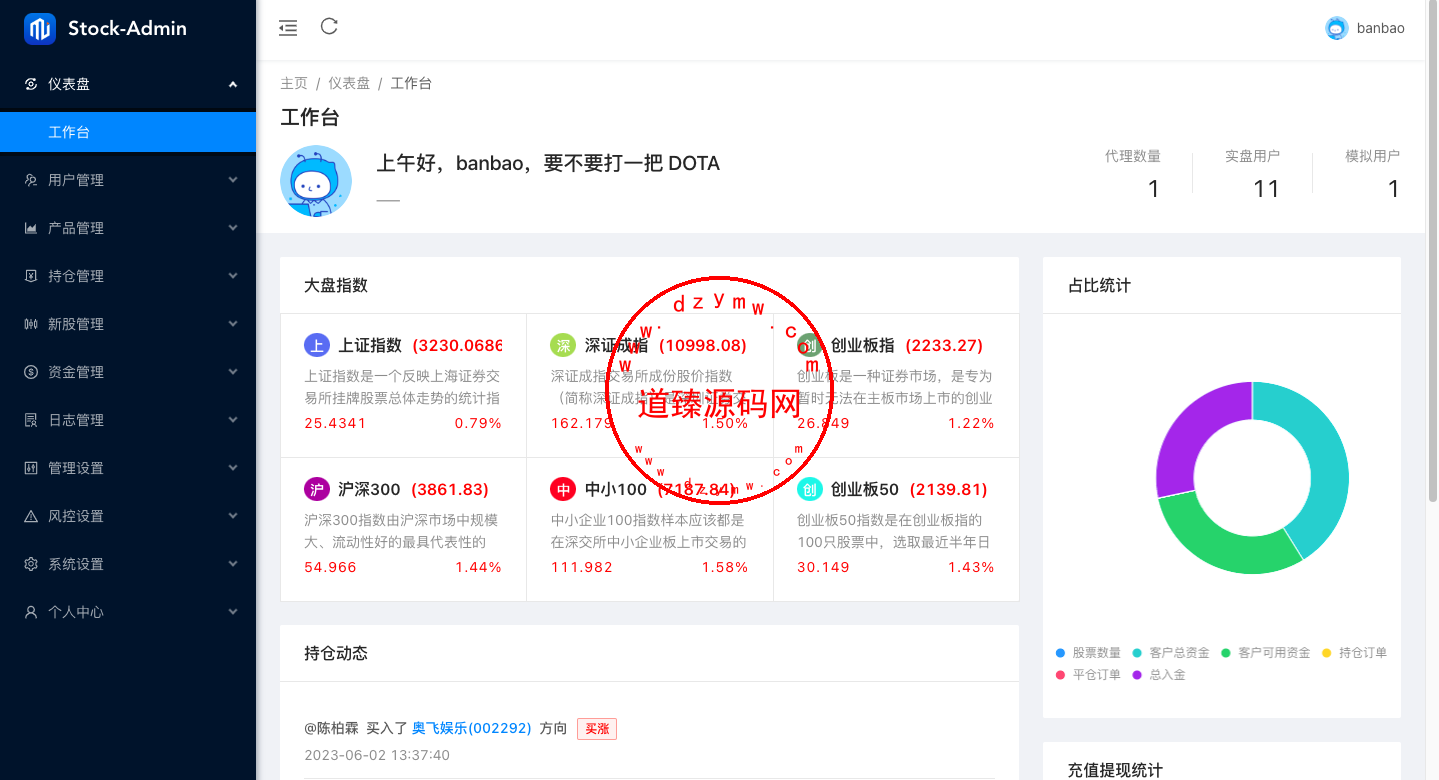The image size is (1439, 780).
Task: Click the 沪 badge of 沪深300
Action: point(317,489)
